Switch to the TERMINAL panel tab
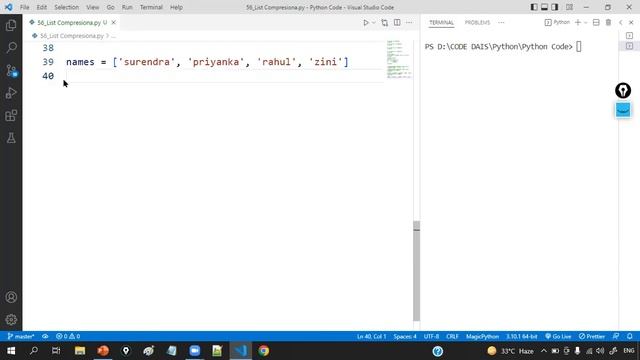This screenshot has height=360, width=640. [x=441, y=23]
